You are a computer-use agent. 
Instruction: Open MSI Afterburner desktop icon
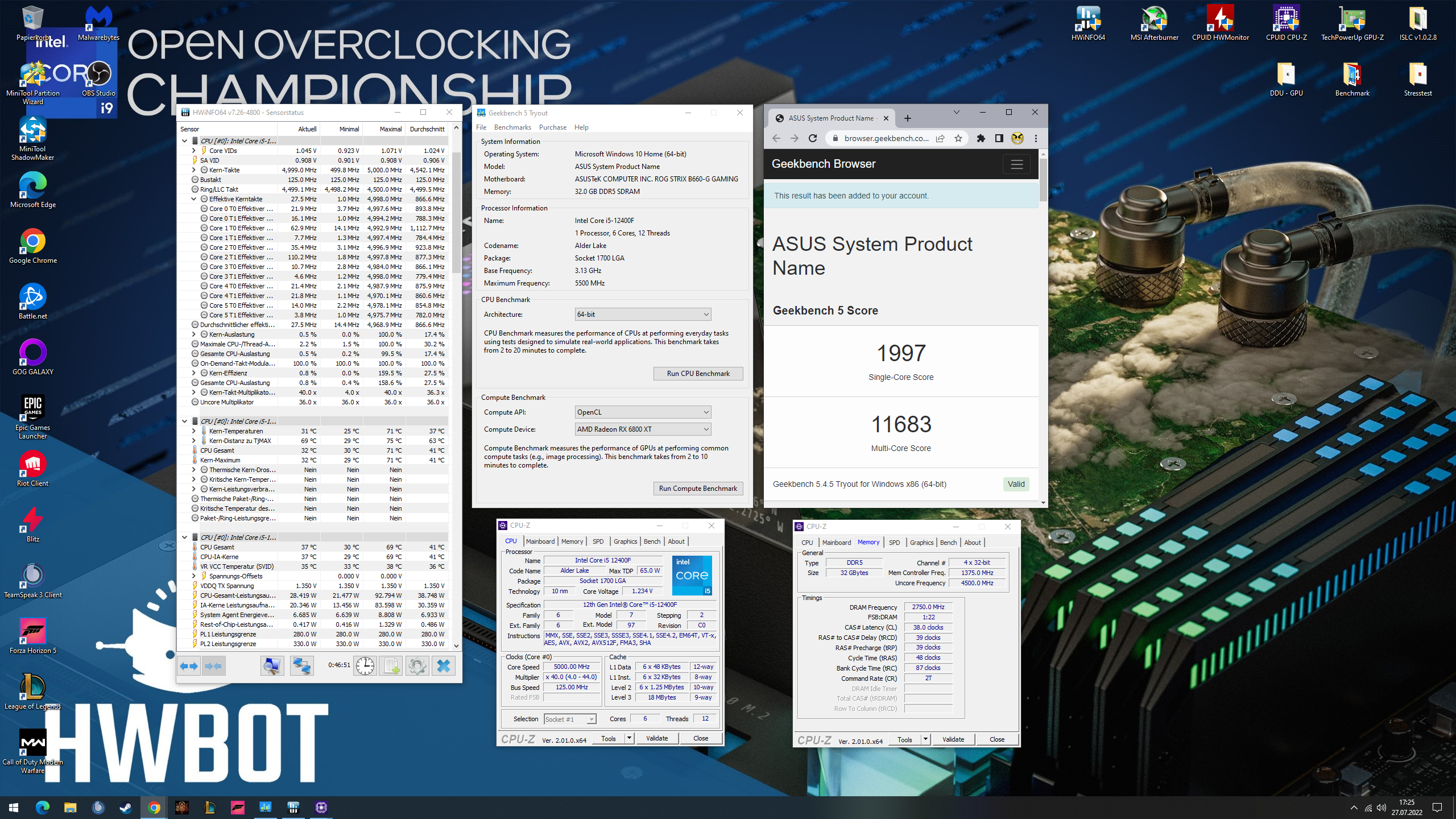coord(1154,24)
